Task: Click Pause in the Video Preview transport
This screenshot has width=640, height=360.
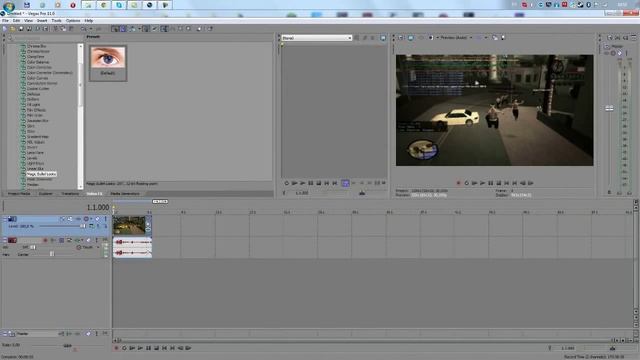Action: pos(491,183)
